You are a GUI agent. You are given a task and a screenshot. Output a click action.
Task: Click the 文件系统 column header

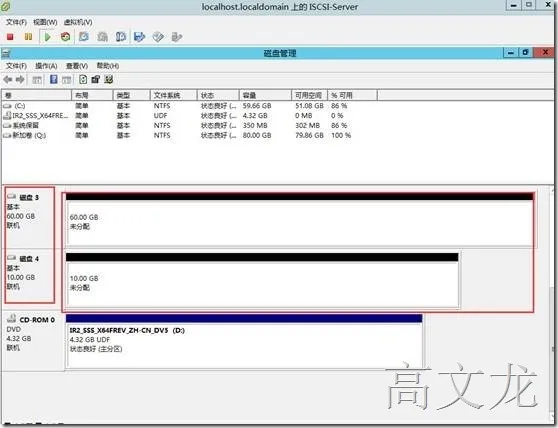point(174,95)
